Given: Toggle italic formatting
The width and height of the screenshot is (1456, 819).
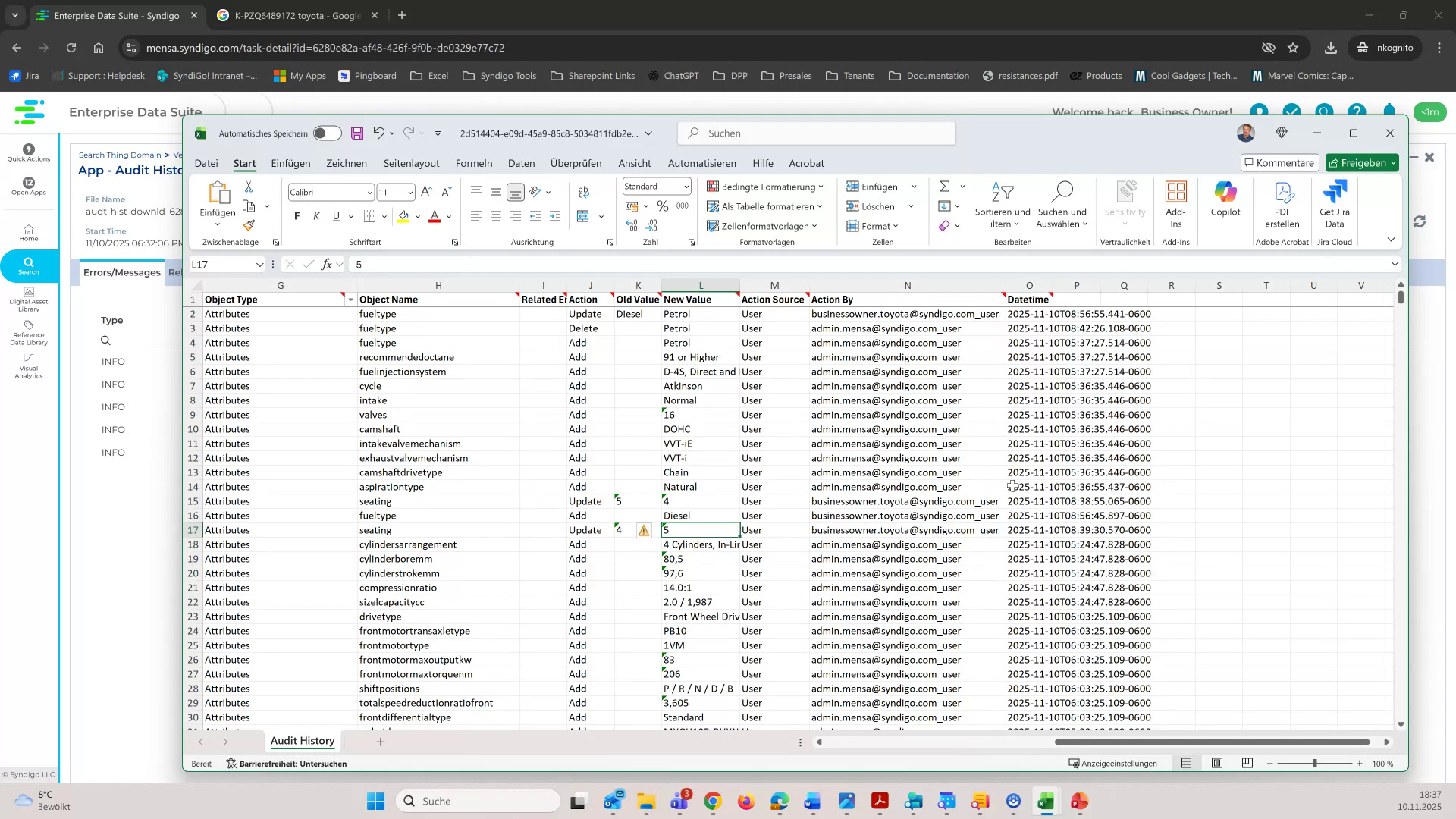Looking at the screenshot, I should pyautogui.click(x=316, y=216).
